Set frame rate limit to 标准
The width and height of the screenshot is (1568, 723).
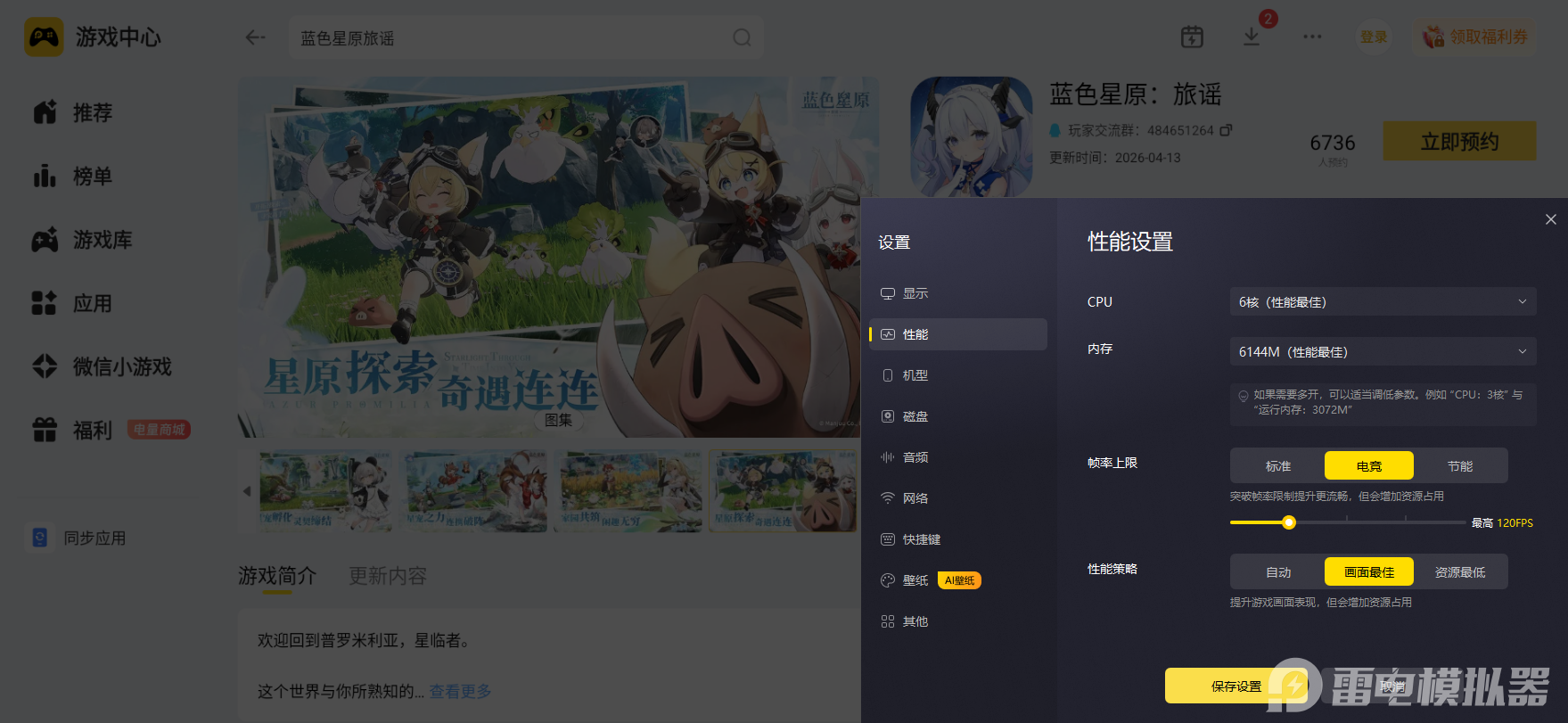click(x=1278, y=465)
